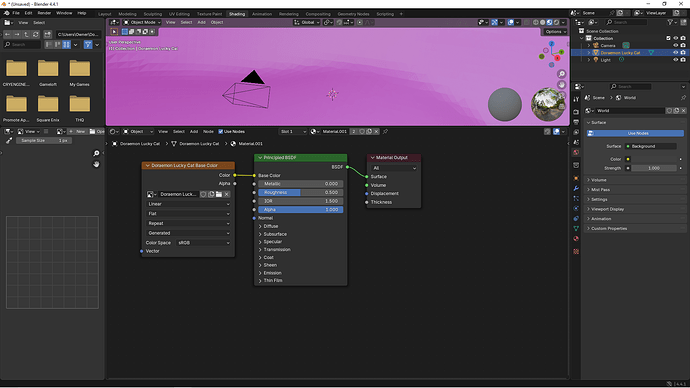Select the sample eyedropper tool in image editor
Screen dimensions: 690x388
click(x=8, y=140)
